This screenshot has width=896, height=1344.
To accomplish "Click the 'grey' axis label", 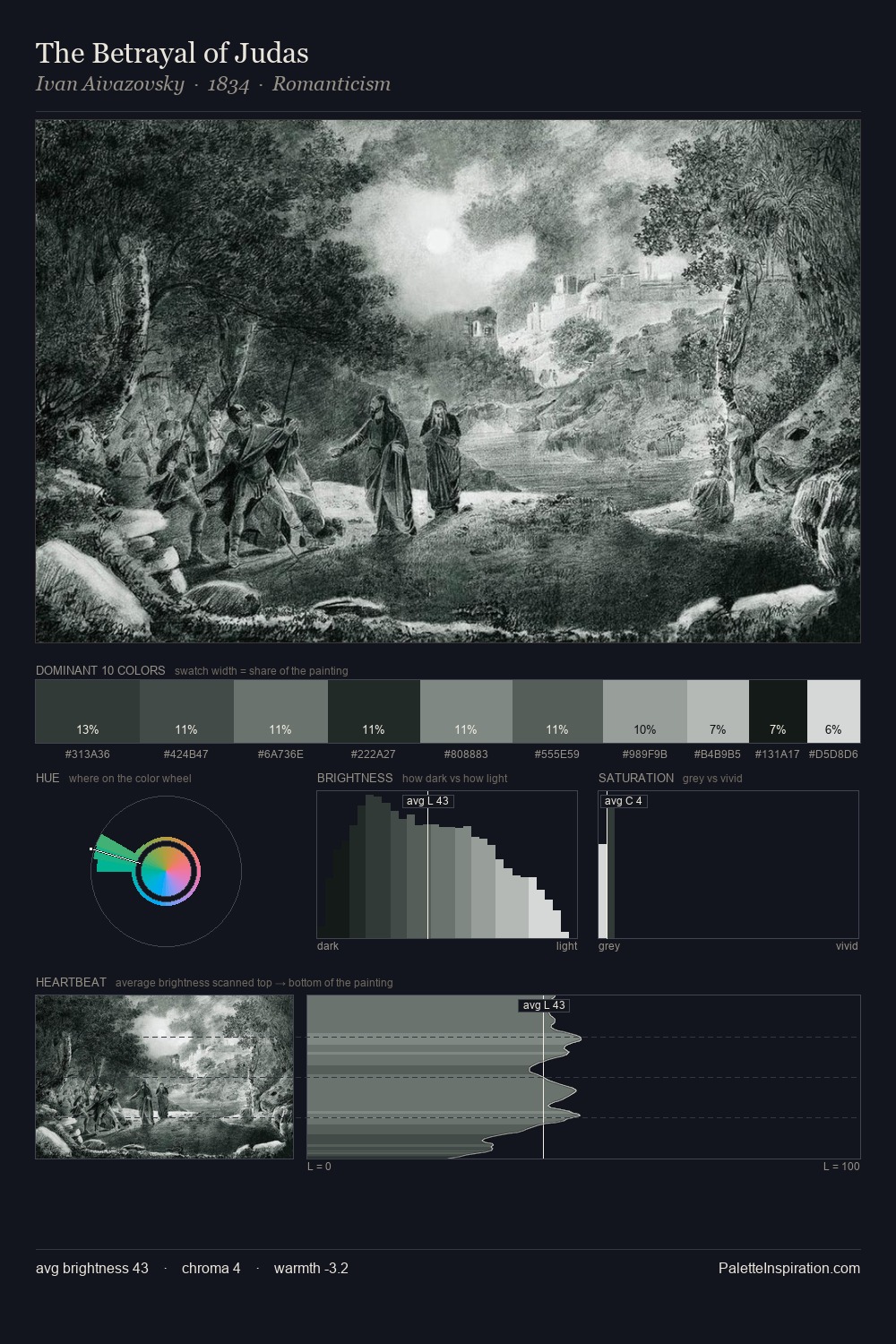I will pyautogui.click(x=609, y=946).
